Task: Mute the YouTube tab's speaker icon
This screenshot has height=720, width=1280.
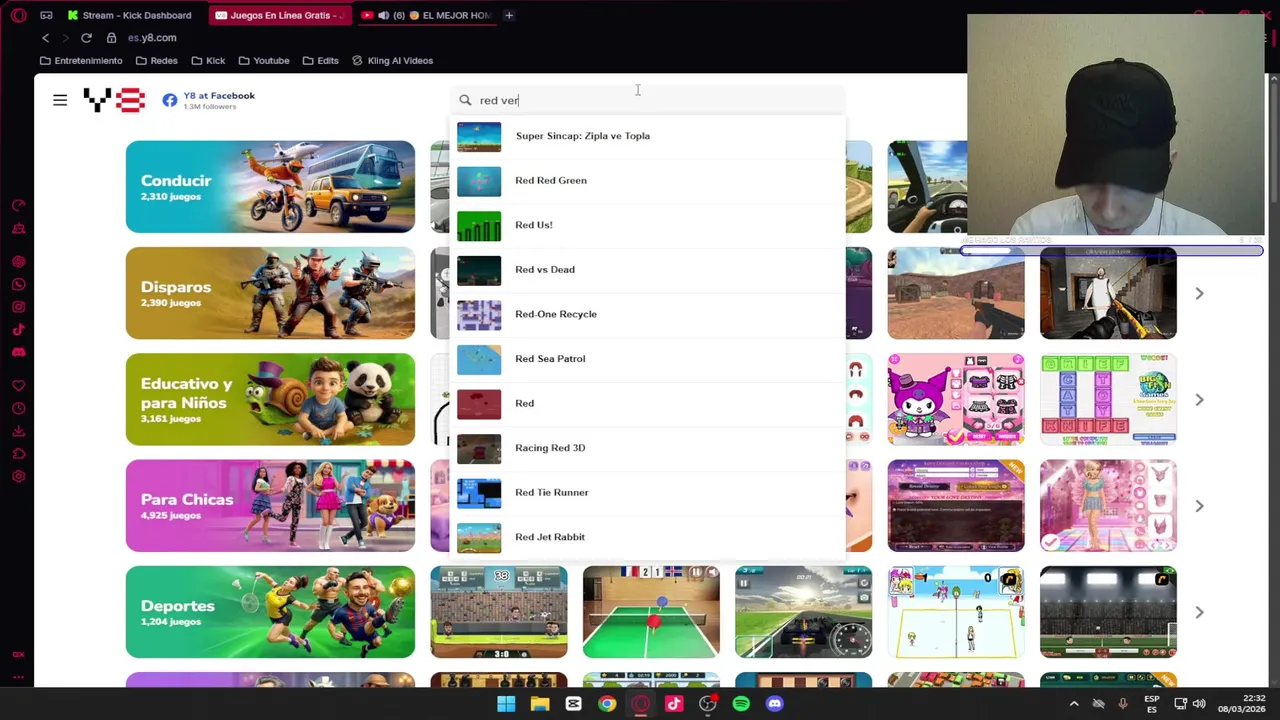Action: (x=384, y=15)
